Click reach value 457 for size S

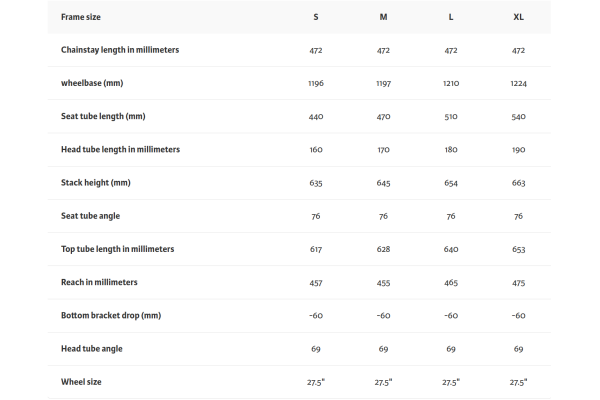pyautogui.click(x=316, y=283)
